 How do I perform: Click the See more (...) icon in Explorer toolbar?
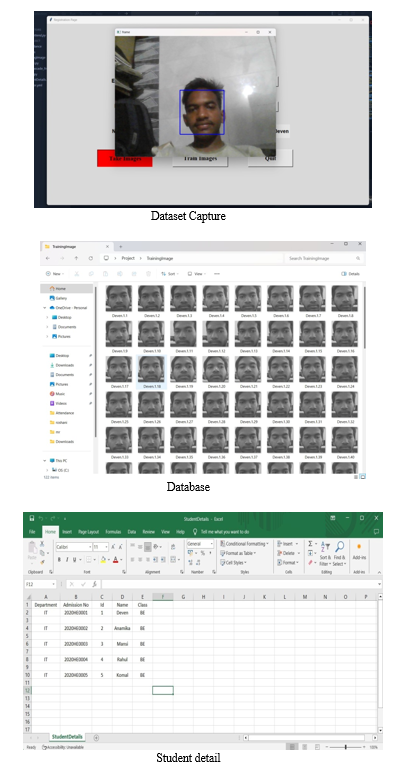[x=217, y=274]
